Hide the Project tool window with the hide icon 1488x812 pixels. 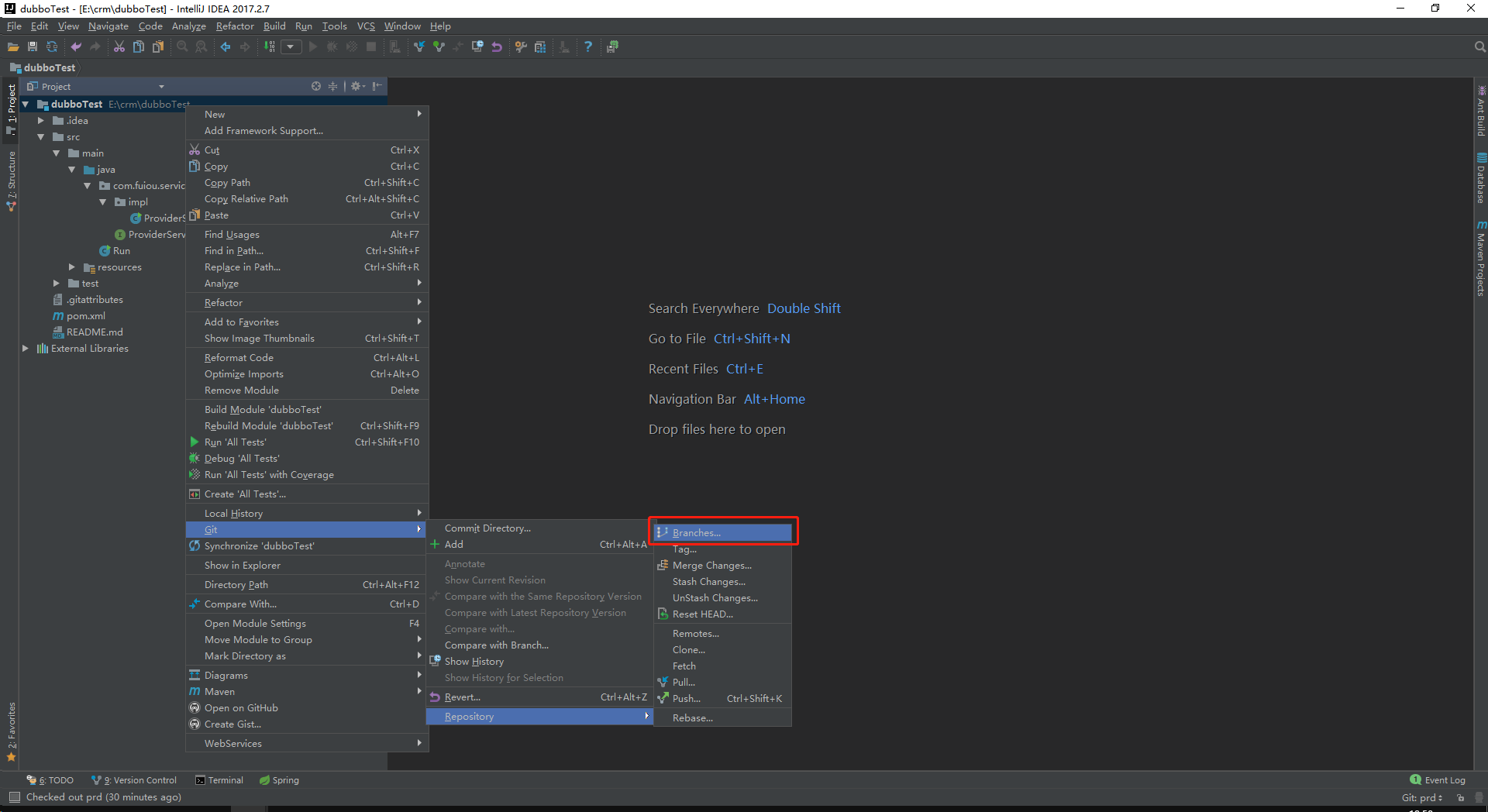pyautogui.click(x=377, y=86)
